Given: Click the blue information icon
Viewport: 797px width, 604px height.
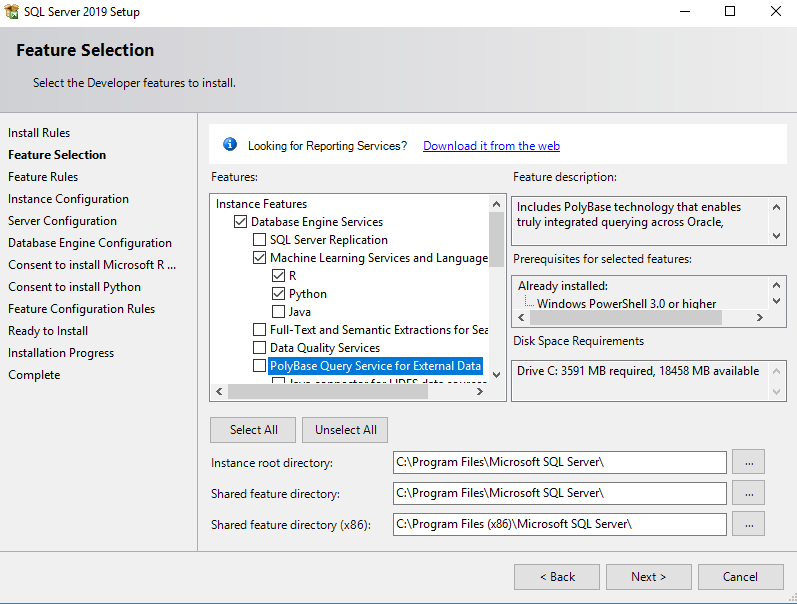Looking at the screenshot, I should point(230,145).
